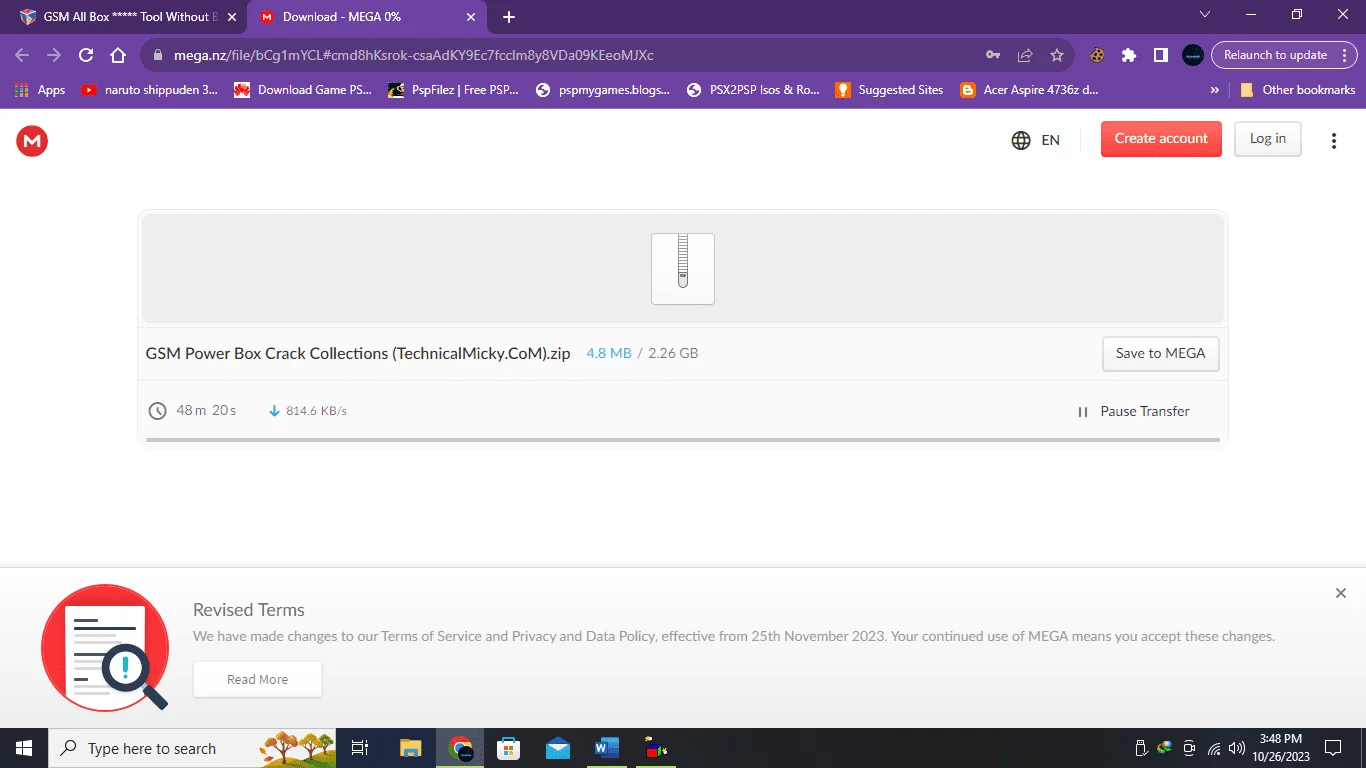Click the MEGA logo icon

(32, 141)
